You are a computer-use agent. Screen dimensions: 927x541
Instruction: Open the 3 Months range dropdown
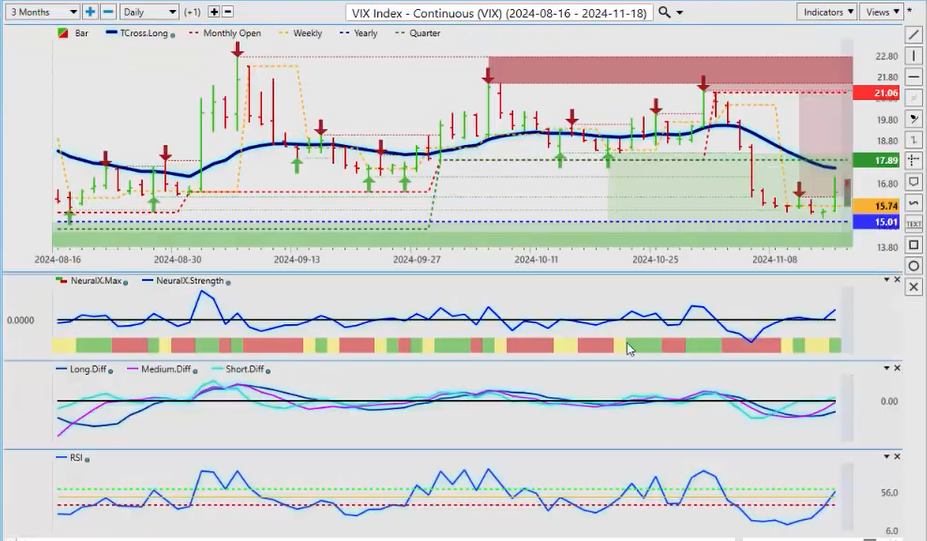pyautogui.click(x=41, y=12)
